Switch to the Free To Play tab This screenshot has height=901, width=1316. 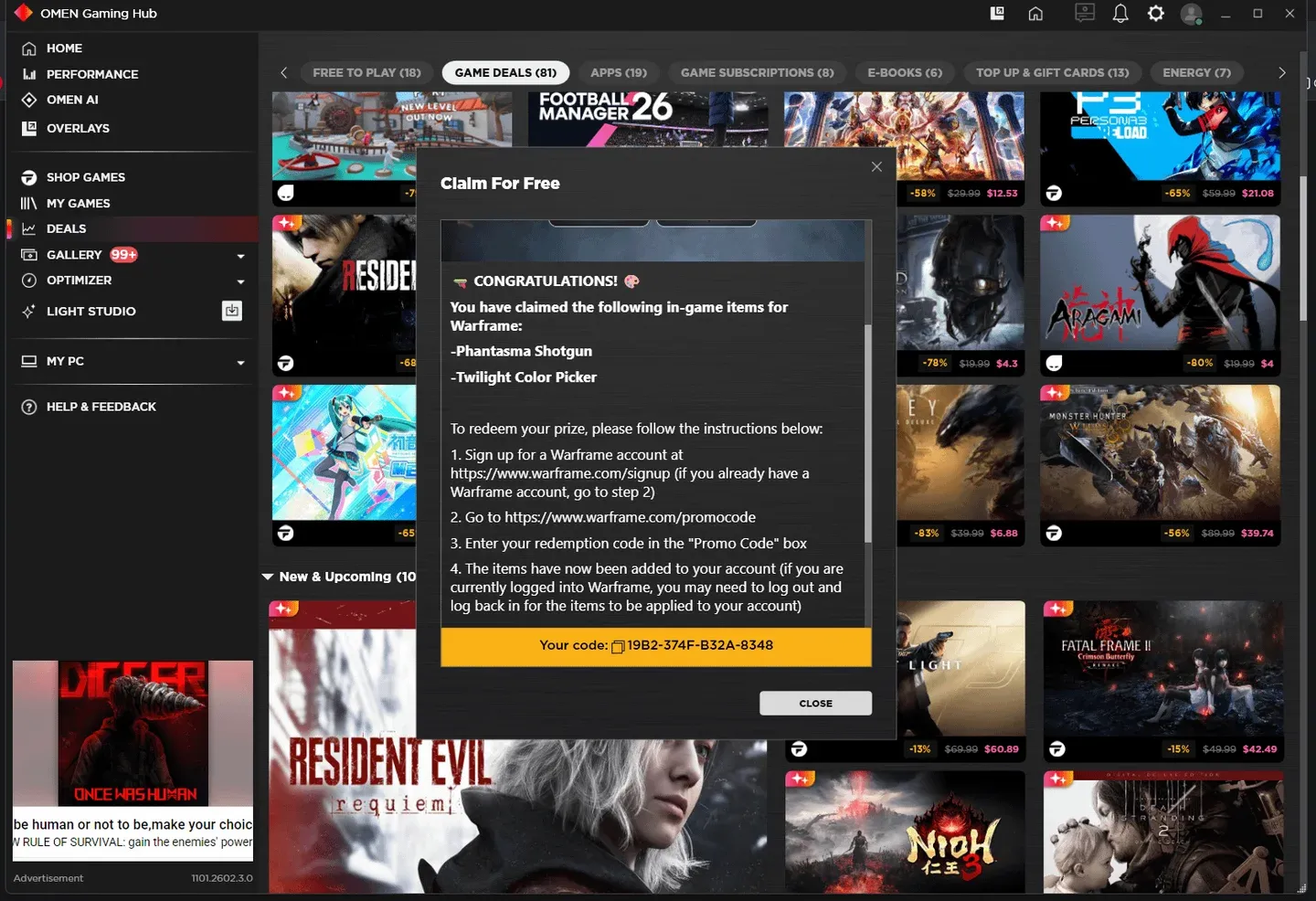point(366,73)
